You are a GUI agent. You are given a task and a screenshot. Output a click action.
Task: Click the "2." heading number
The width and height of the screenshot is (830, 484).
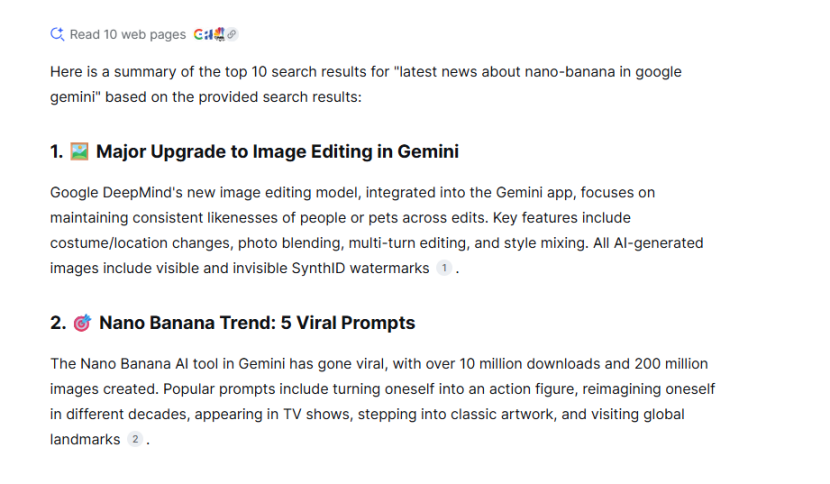click(x=58, y=323)
